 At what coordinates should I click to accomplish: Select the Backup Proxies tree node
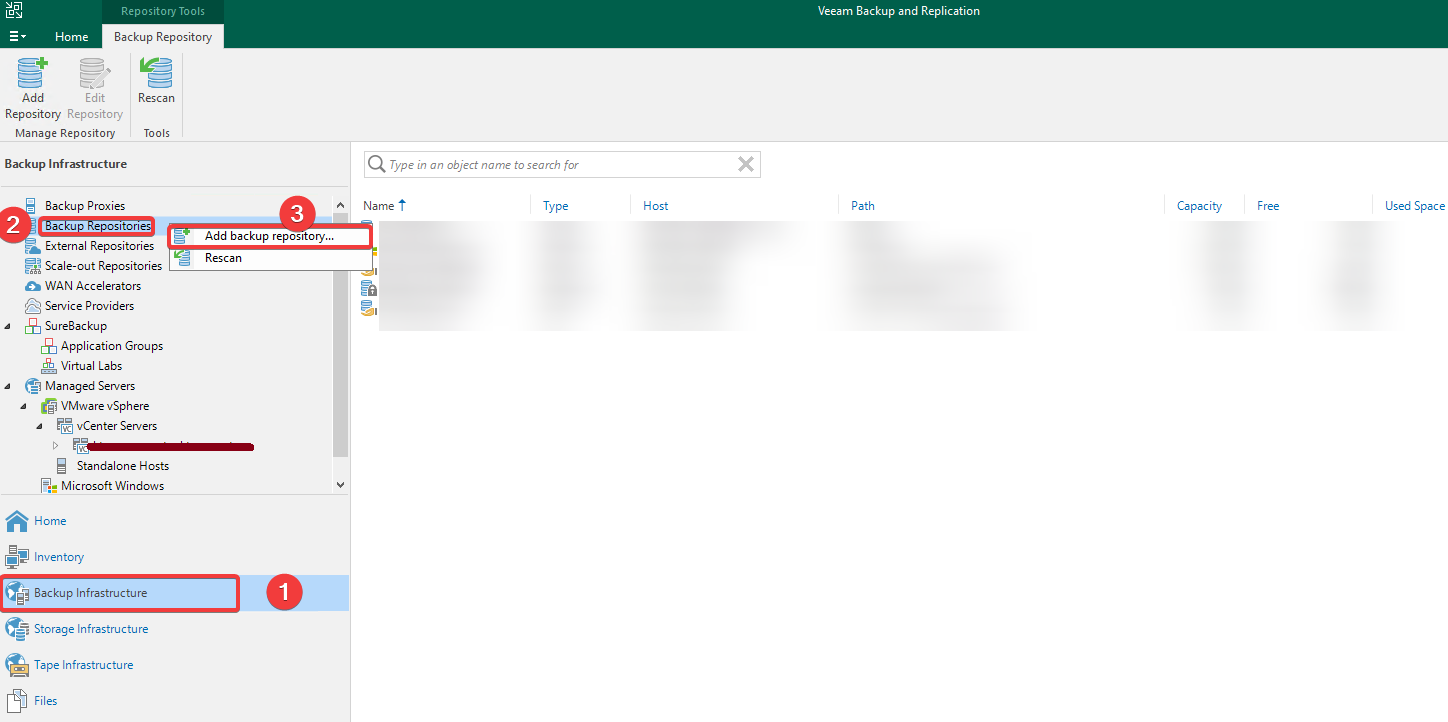coord(85,206)
